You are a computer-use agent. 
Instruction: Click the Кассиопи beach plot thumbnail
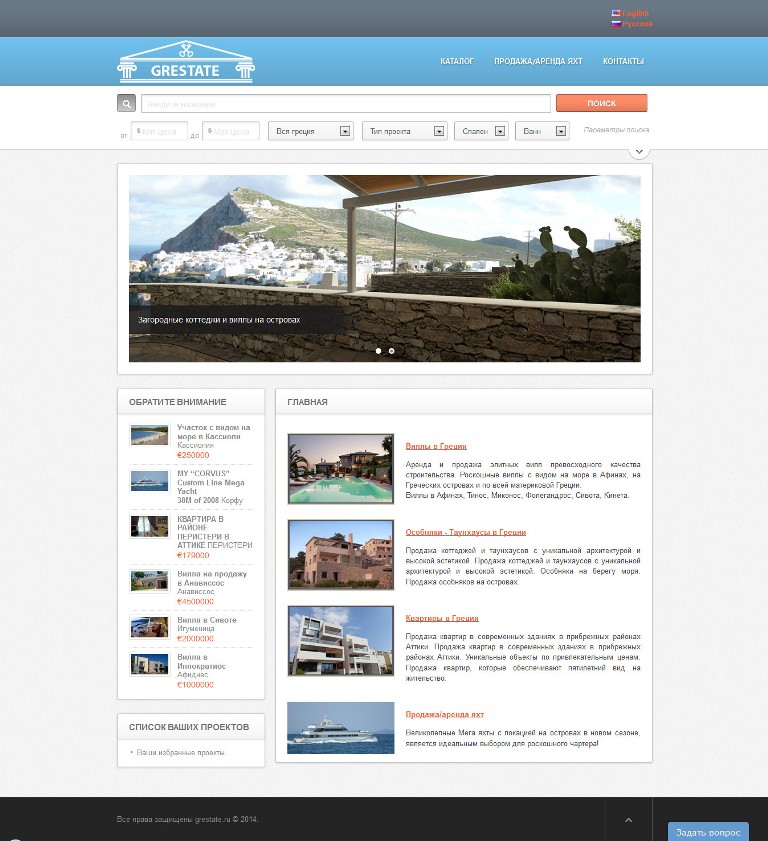click(150, 435)
